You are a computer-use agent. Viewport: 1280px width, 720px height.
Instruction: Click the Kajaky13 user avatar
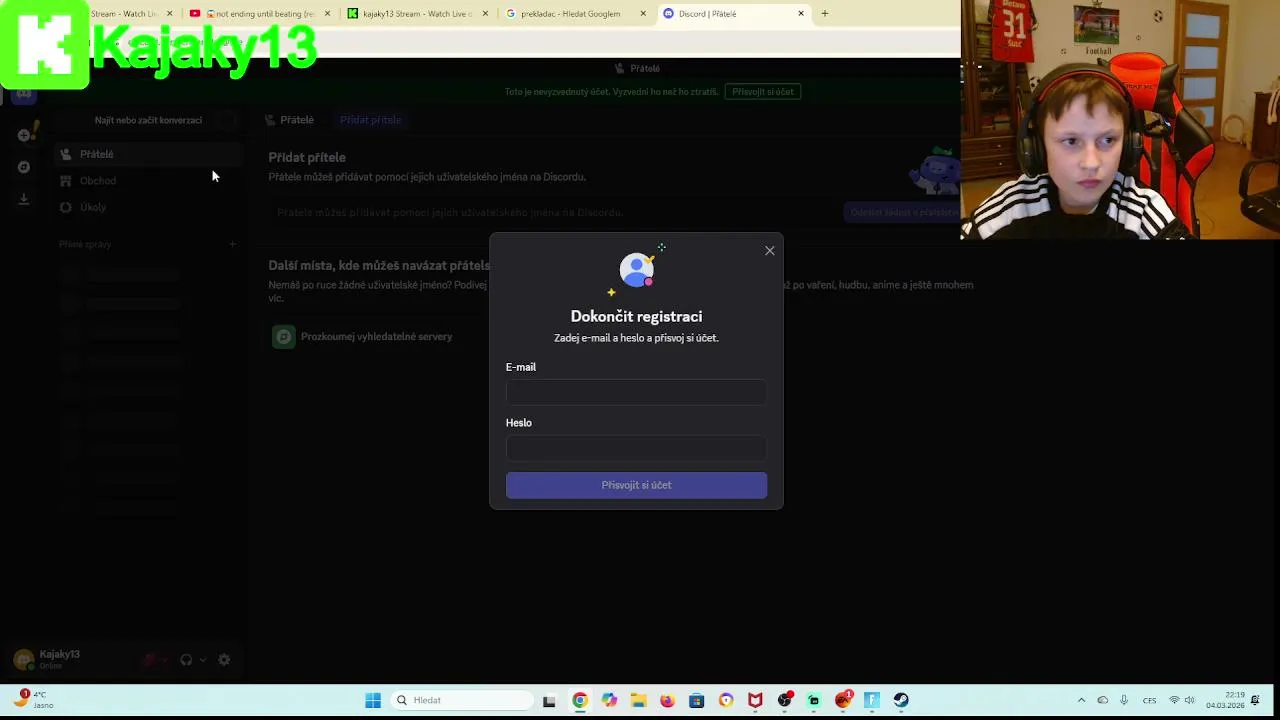23,660
